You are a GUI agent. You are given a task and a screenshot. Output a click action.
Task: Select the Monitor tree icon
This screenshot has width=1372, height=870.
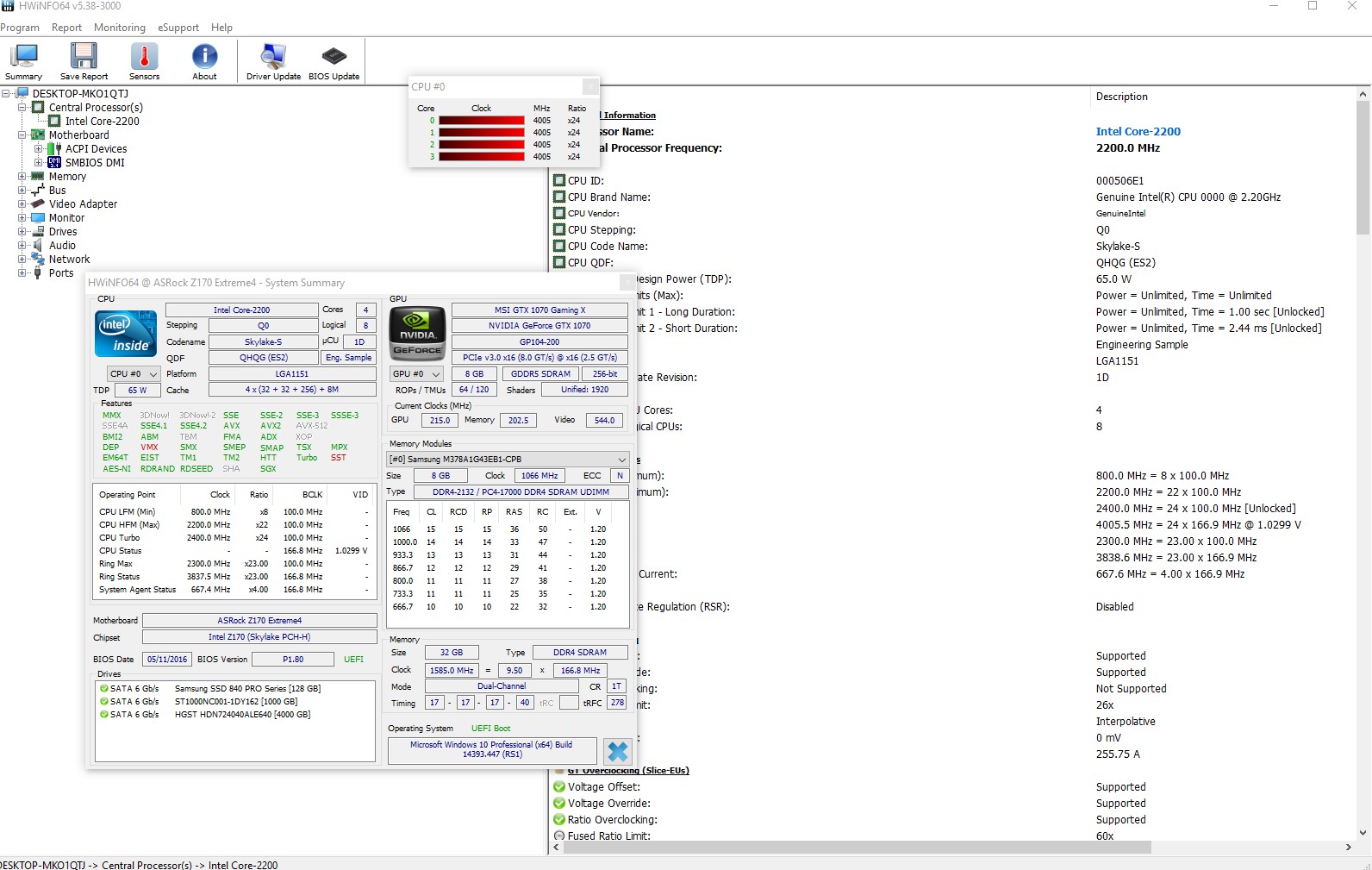click(38, 217)
